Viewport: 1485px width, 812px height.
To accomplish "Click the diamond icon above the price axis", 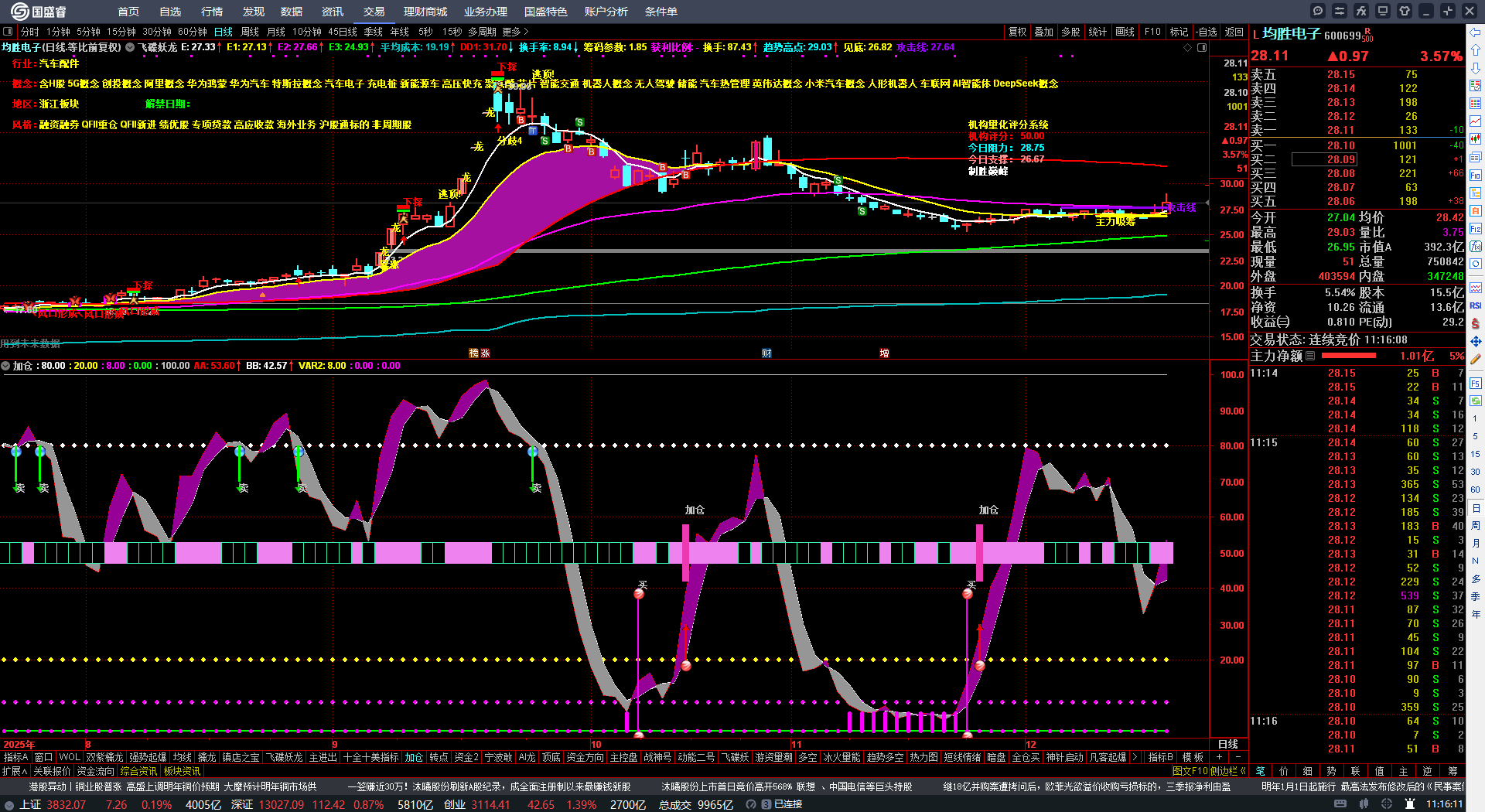I will (x=1188, y=48).
